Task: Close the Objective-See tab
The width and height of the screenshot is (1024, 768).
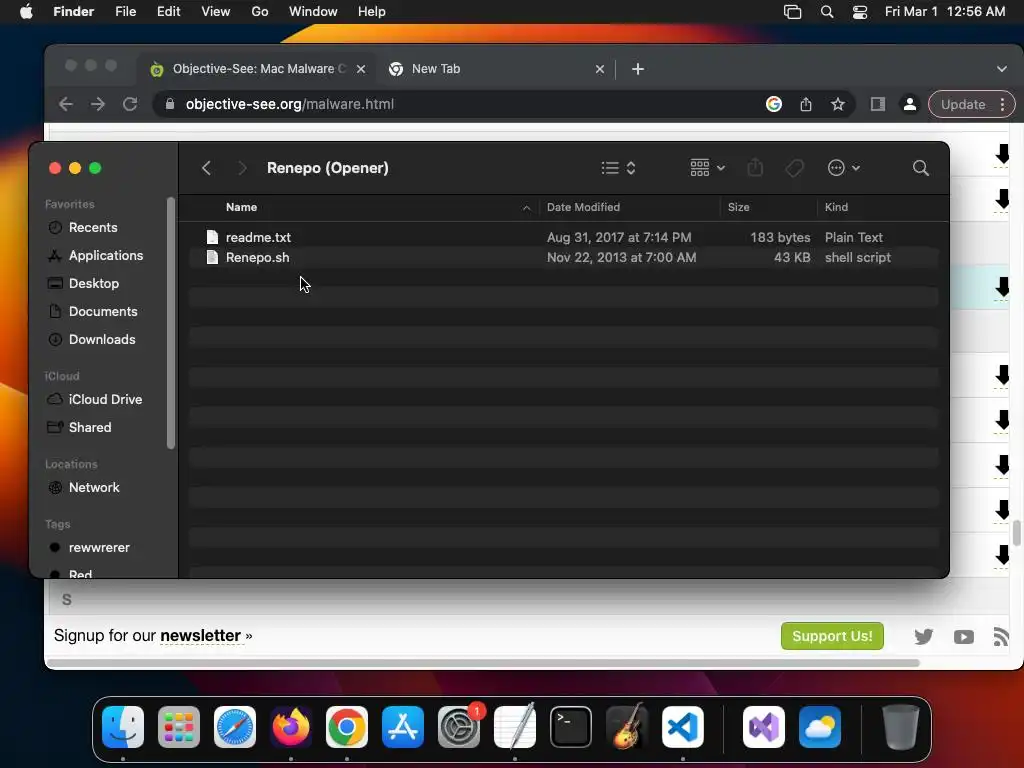Action: [360, 69]
